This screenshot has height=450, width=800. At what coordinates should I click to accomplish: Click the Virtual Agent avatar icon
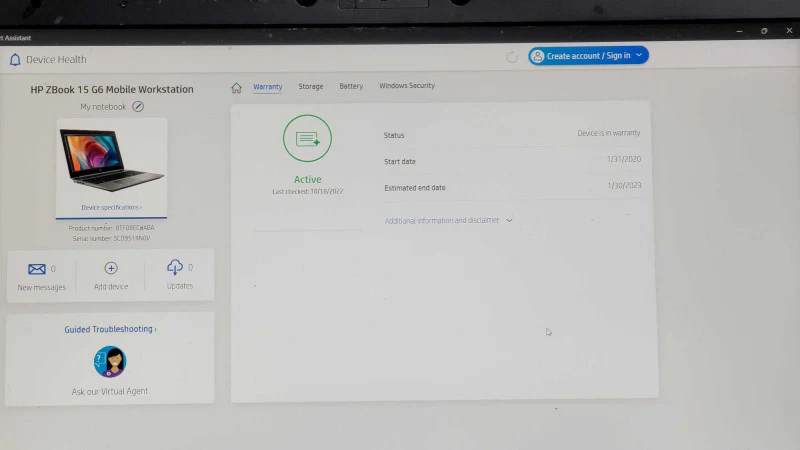[x=110, y=362]
